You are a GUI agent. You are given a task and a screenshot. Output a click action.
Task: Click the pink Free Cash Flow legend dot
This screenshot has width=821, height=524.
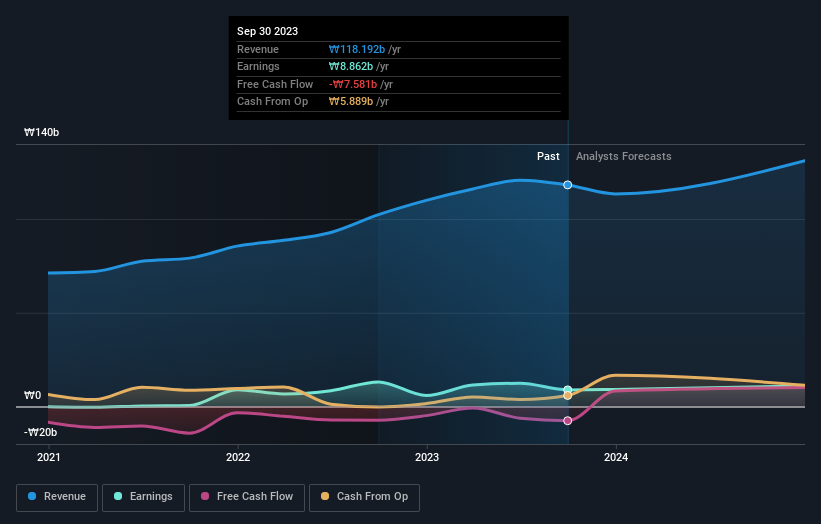(x=205, y=496)
